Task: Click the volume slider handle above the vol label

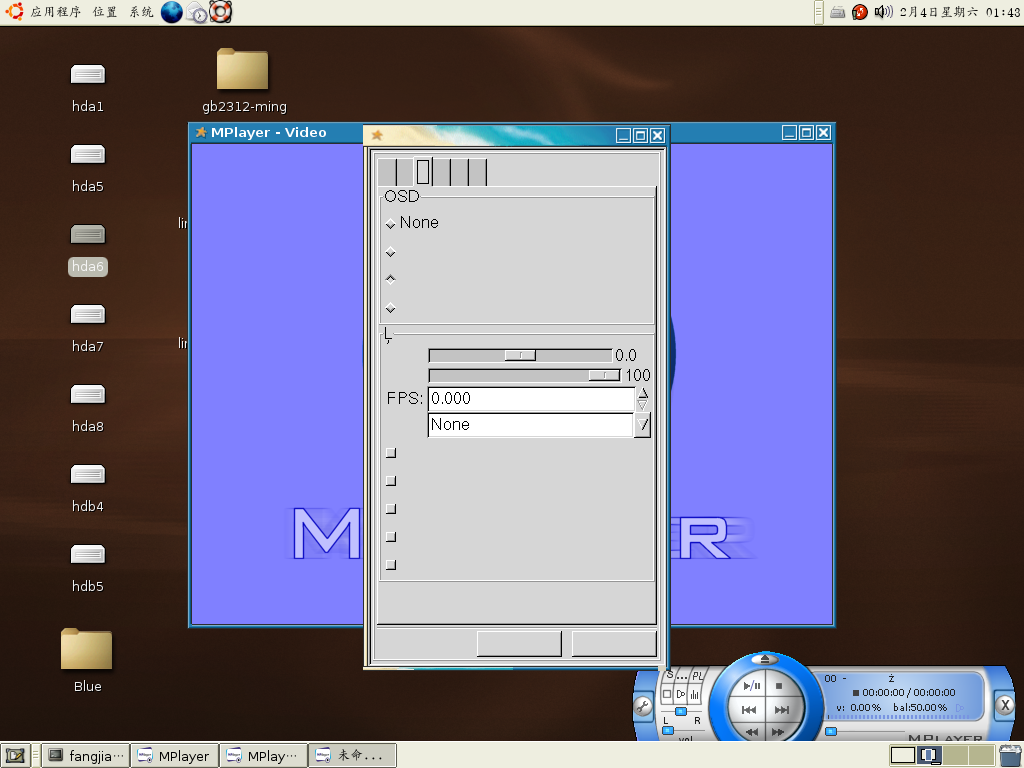Action: click(x=668, y=731)
